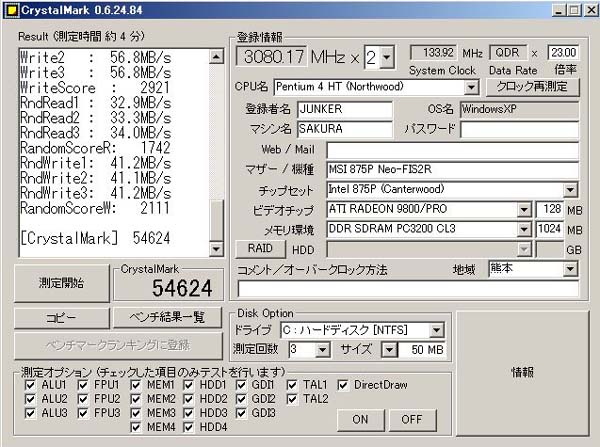
Task: Select the RandomScoreW: 2111 line
Action: 95,208
